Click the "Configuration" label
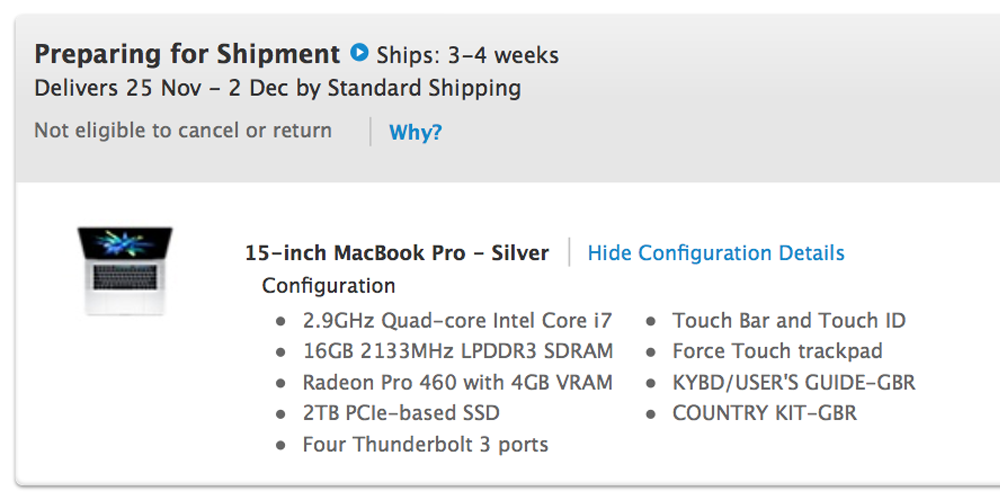The image size is (1000, 499). [328, 286]
